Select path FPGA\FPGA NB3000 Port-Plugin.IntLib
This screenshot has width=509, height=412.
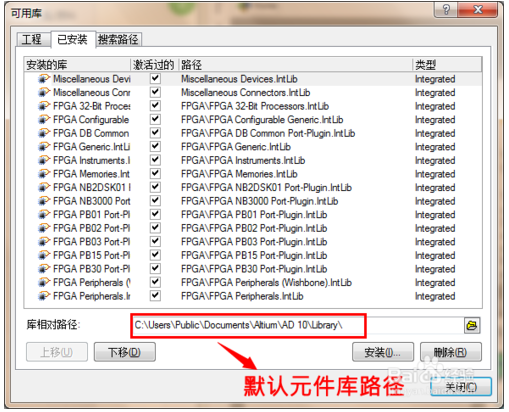259,201
